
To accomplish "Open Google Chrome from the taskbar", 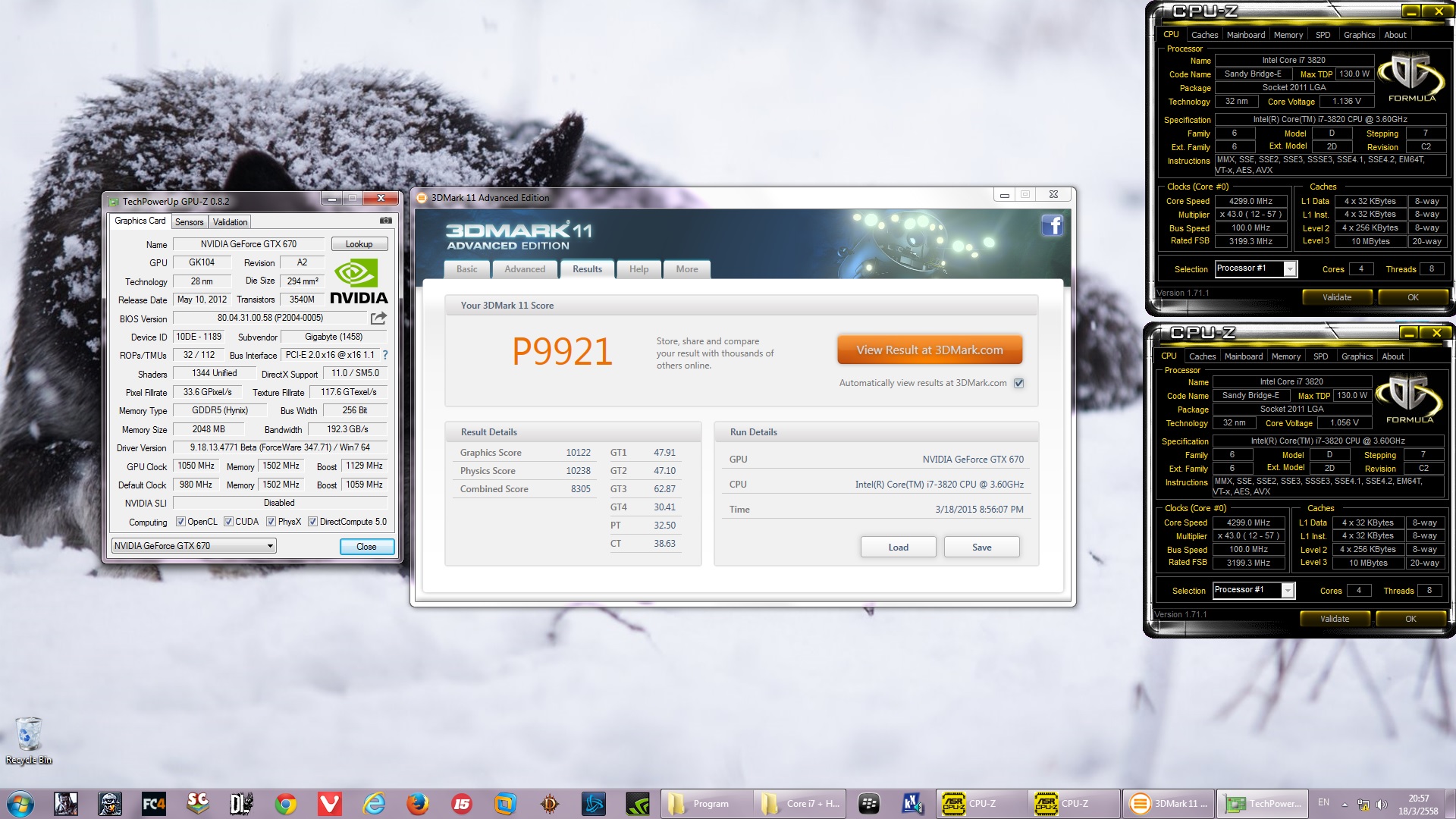I will [x=285, y=803].
